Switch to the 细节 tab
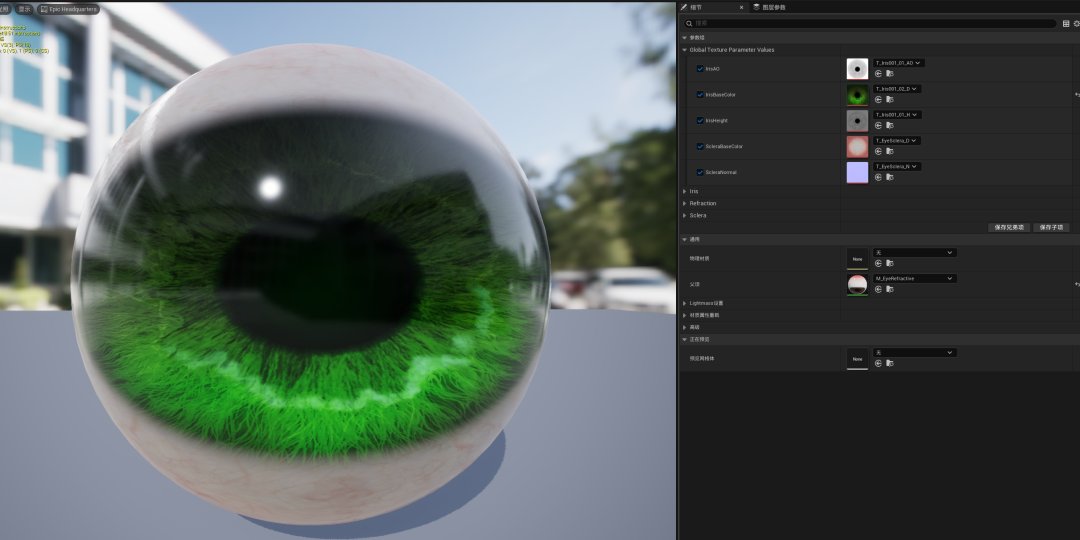The height and width of the screenshot is (540, 1080). tap(713, 7)
